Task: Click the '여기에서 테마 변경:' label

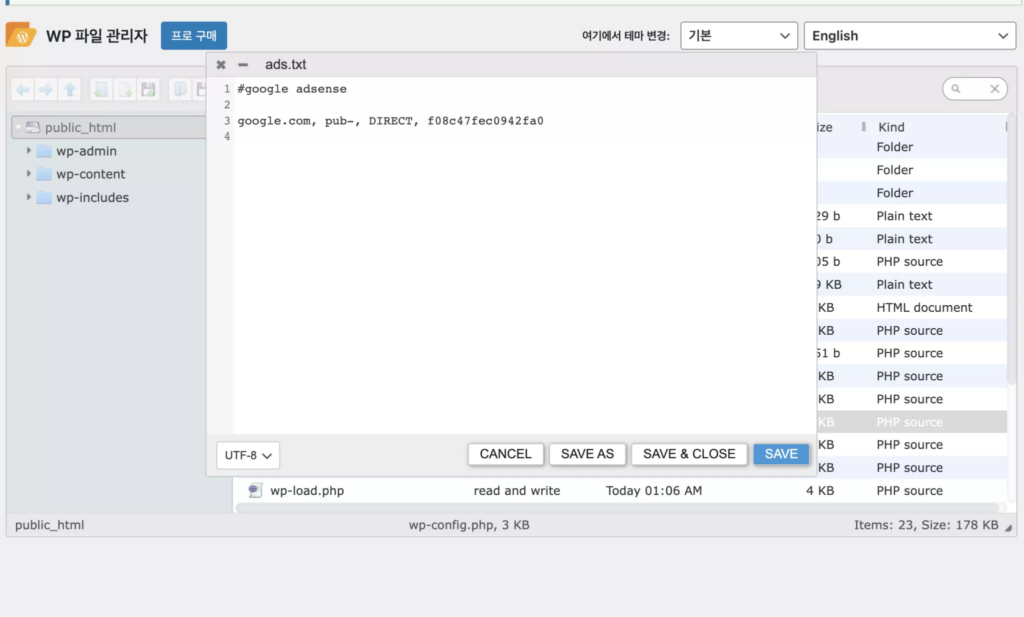Action: [626, 36]
